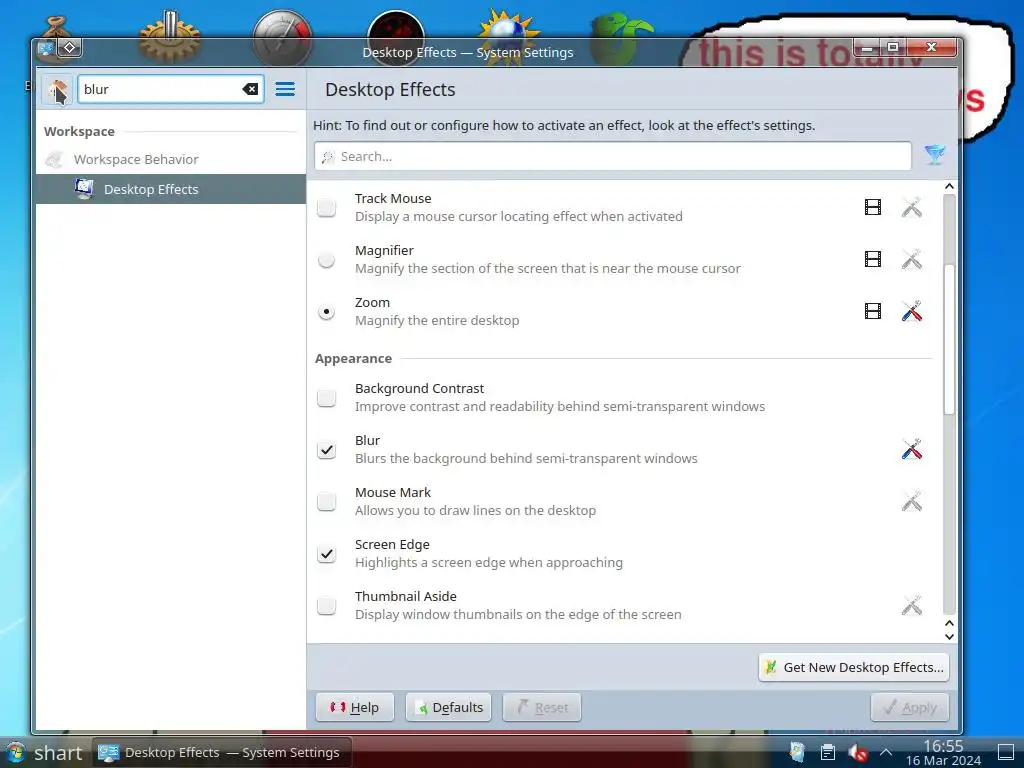Select the Zoom radio button
This screenshot has height=768, width=1024.
click(327, 312)
